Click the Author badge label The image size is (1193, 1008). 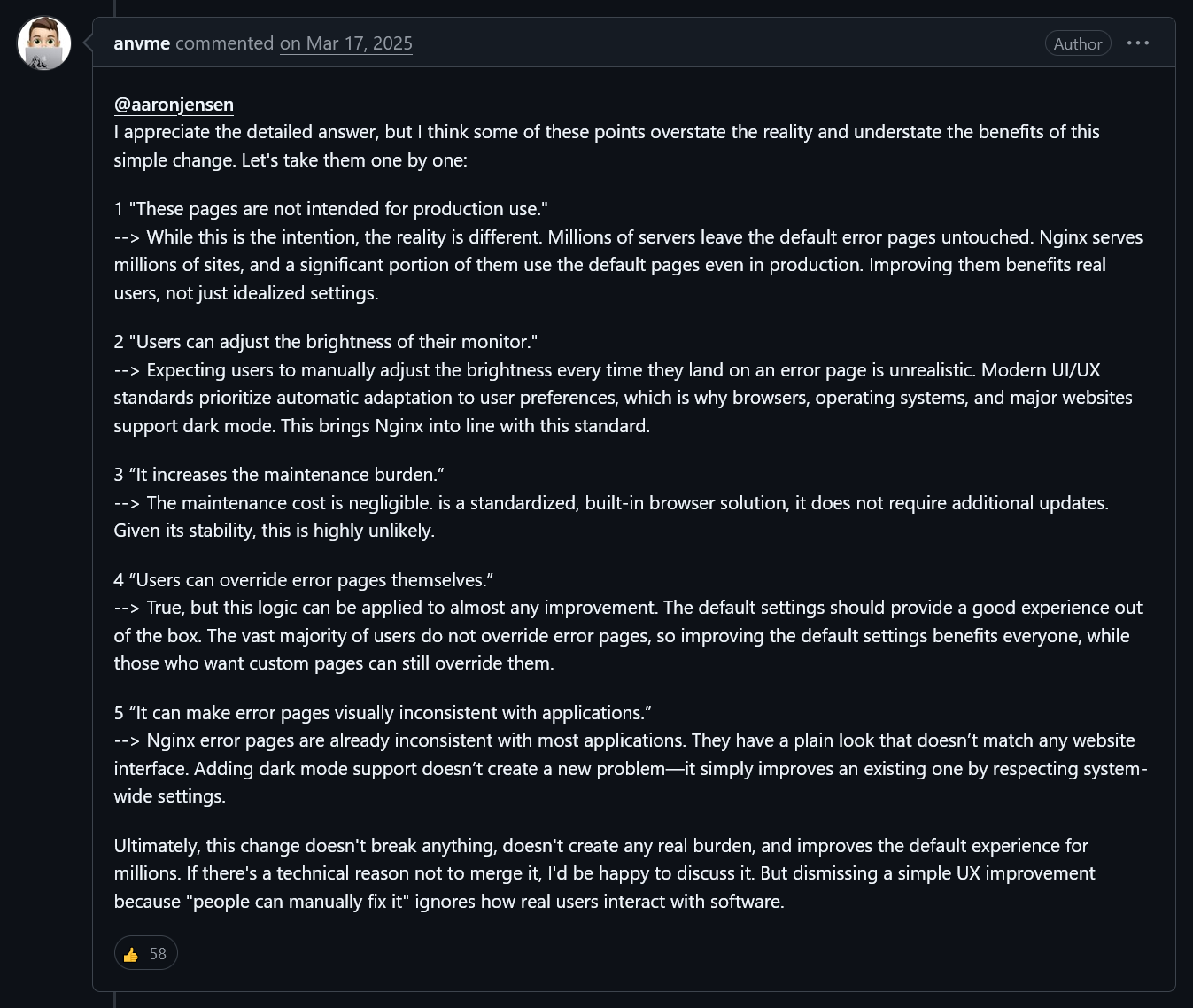point(1078,43)
